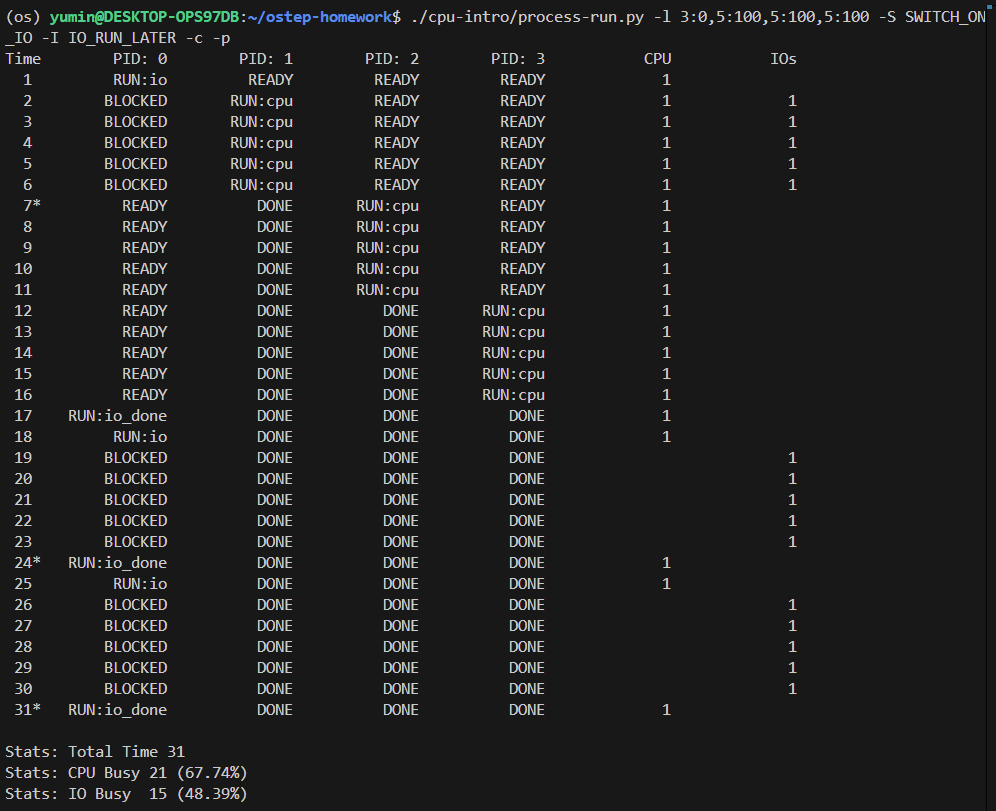Click the ./cpu-intro/process-run.py command text
This screenshot has width=996, height=811.
point(527,17)
